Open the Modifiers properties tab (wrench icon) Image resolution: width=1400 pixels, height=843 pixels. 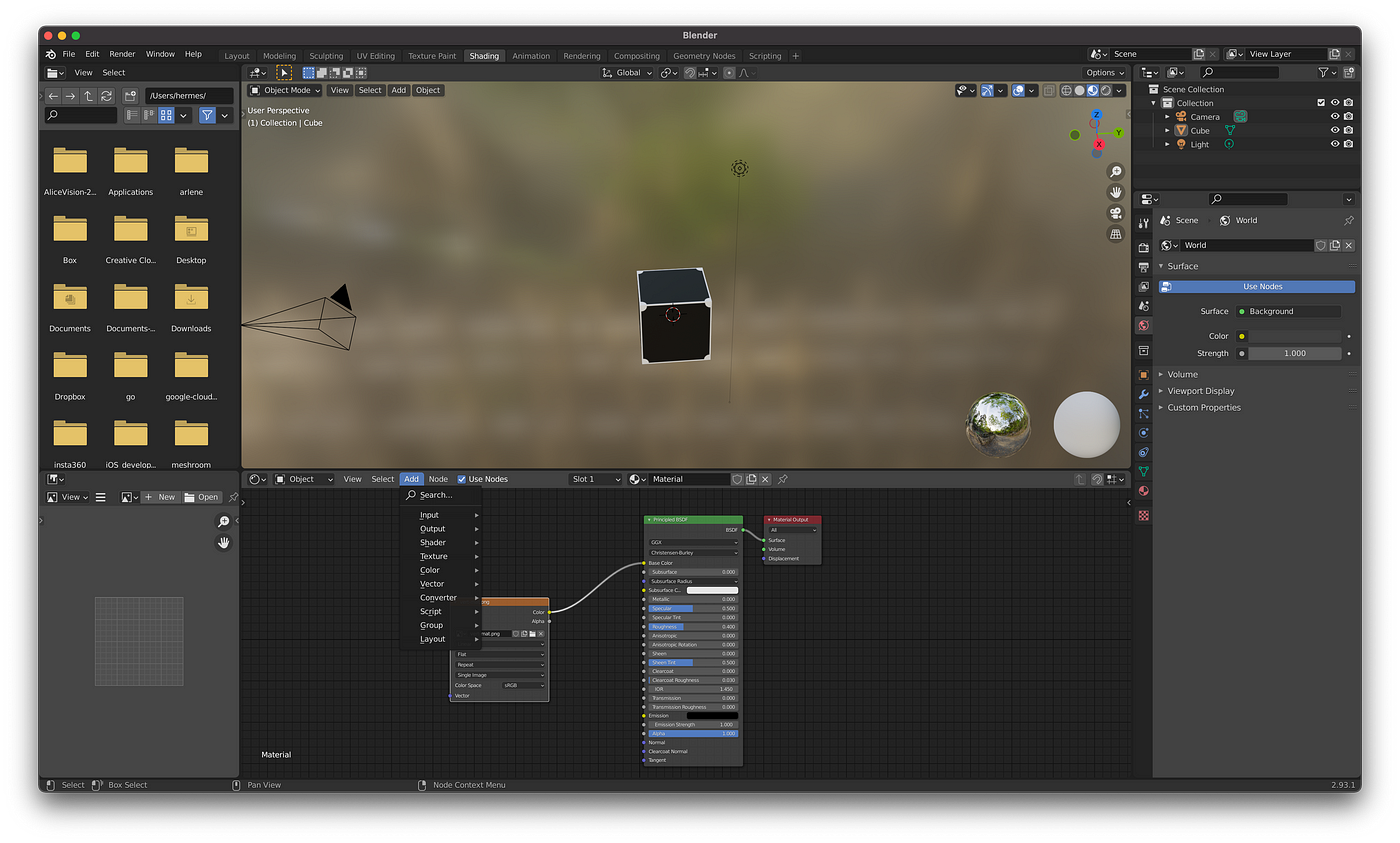coord(1144,394)
